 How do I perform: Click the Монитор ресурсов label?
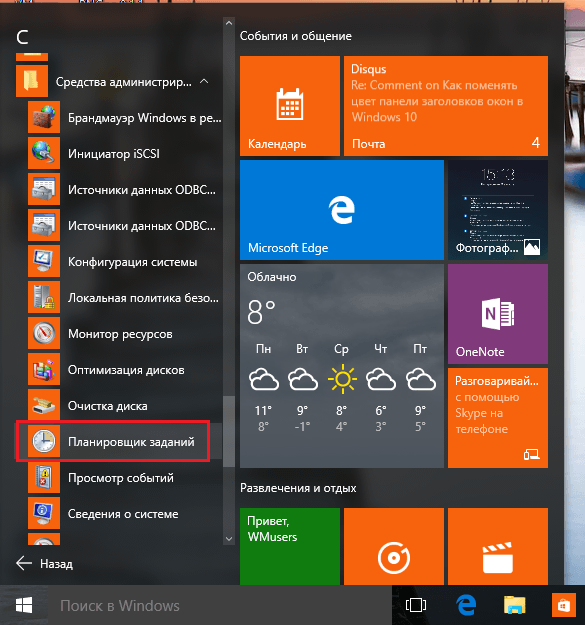pos(120,334)
